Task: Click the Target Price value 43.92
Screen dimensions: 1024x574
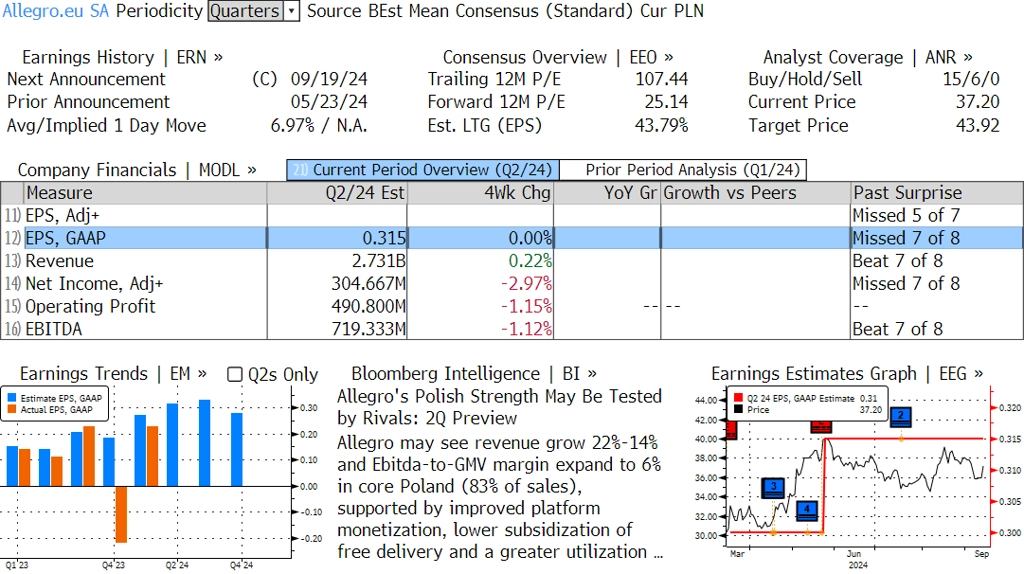Action: pyautogui.click(x=978, y=125)
